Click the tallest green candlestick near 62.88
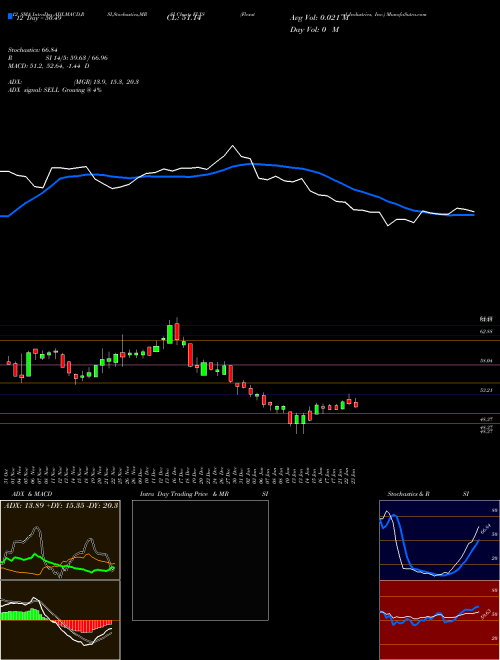Image resolution: width=500 pixels, height=660 pixels. coord(170,334)
